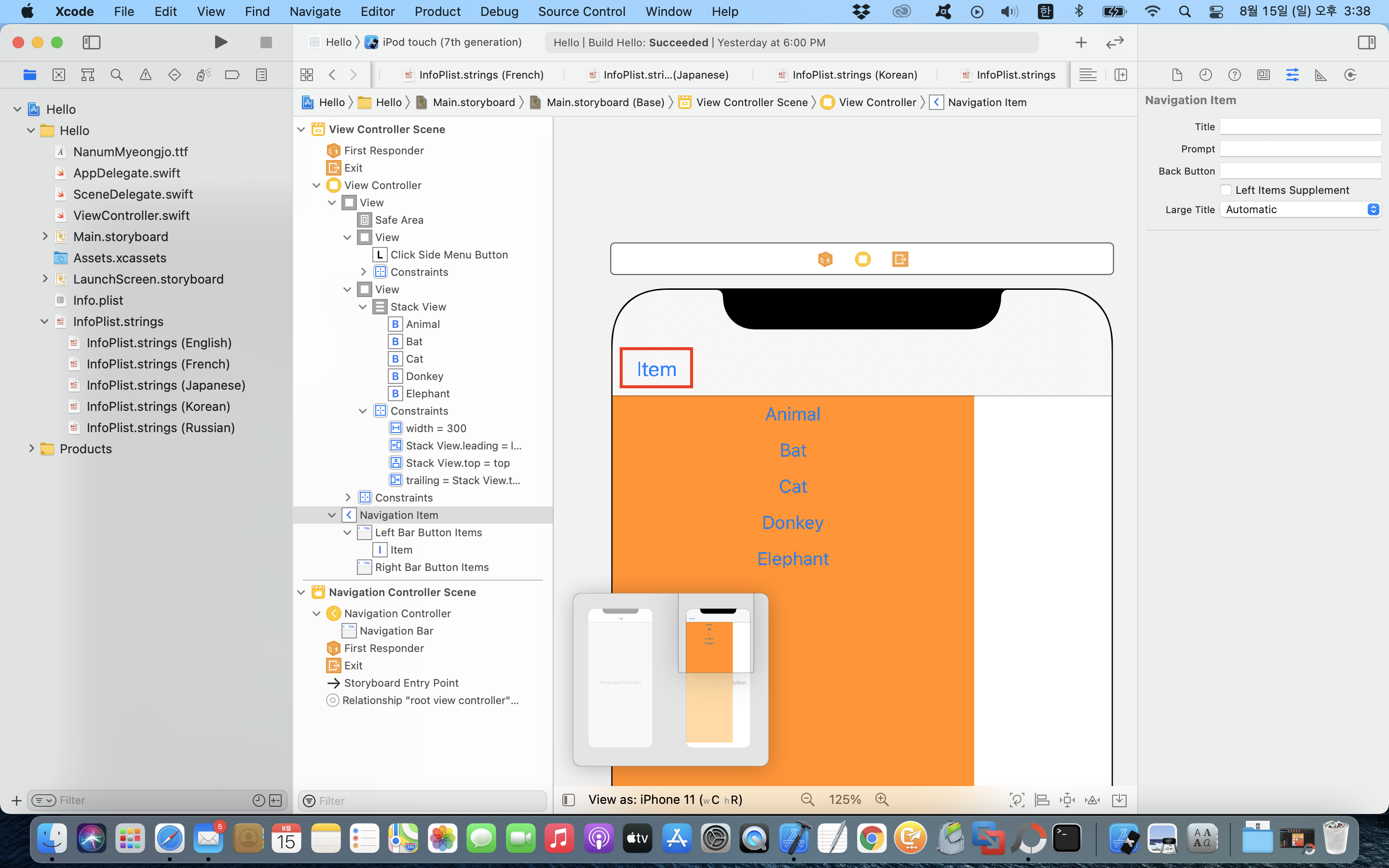Open the Find navigator magnifier icon
The height and width of the screenshot is (868, 1389).
pos(117,75)
